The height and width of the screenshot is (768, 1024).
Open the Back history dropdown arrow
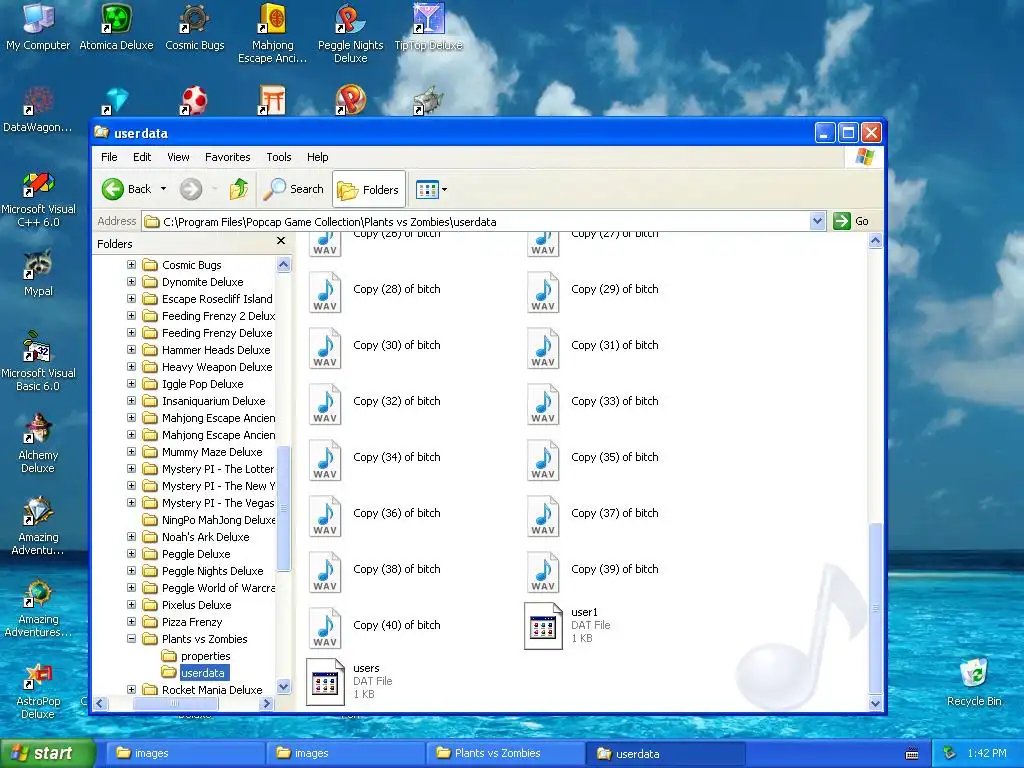pyautogui.click(x=163, y=189)
